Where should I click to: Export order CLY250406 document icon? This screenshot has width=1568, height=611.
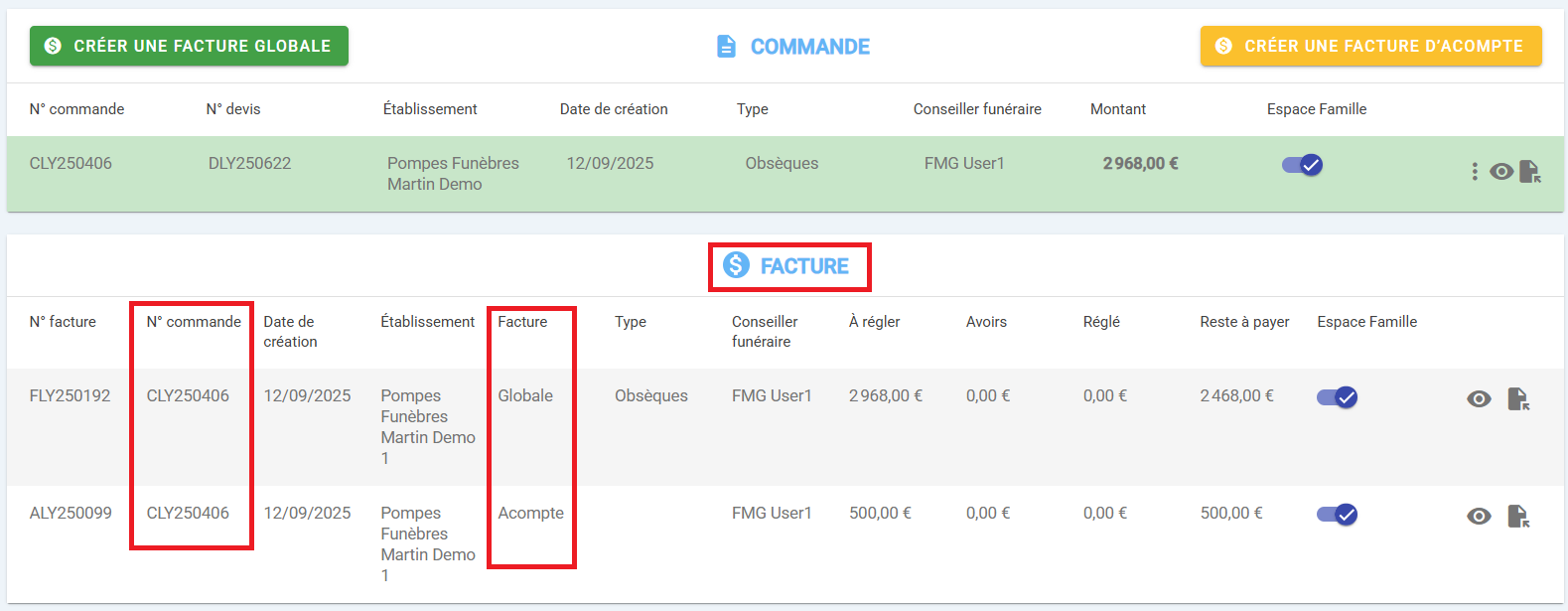pos(1530,172)
